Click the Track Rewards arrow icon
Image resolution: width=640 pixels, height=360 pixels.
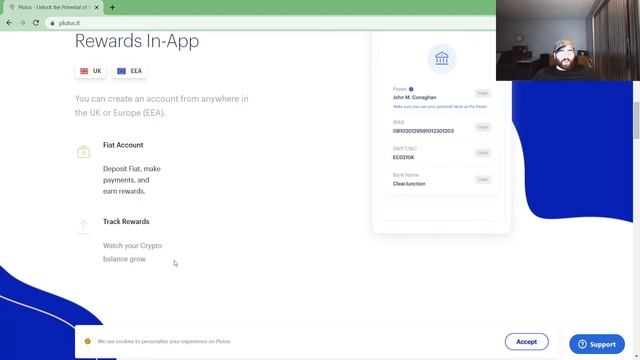point(83,227)
